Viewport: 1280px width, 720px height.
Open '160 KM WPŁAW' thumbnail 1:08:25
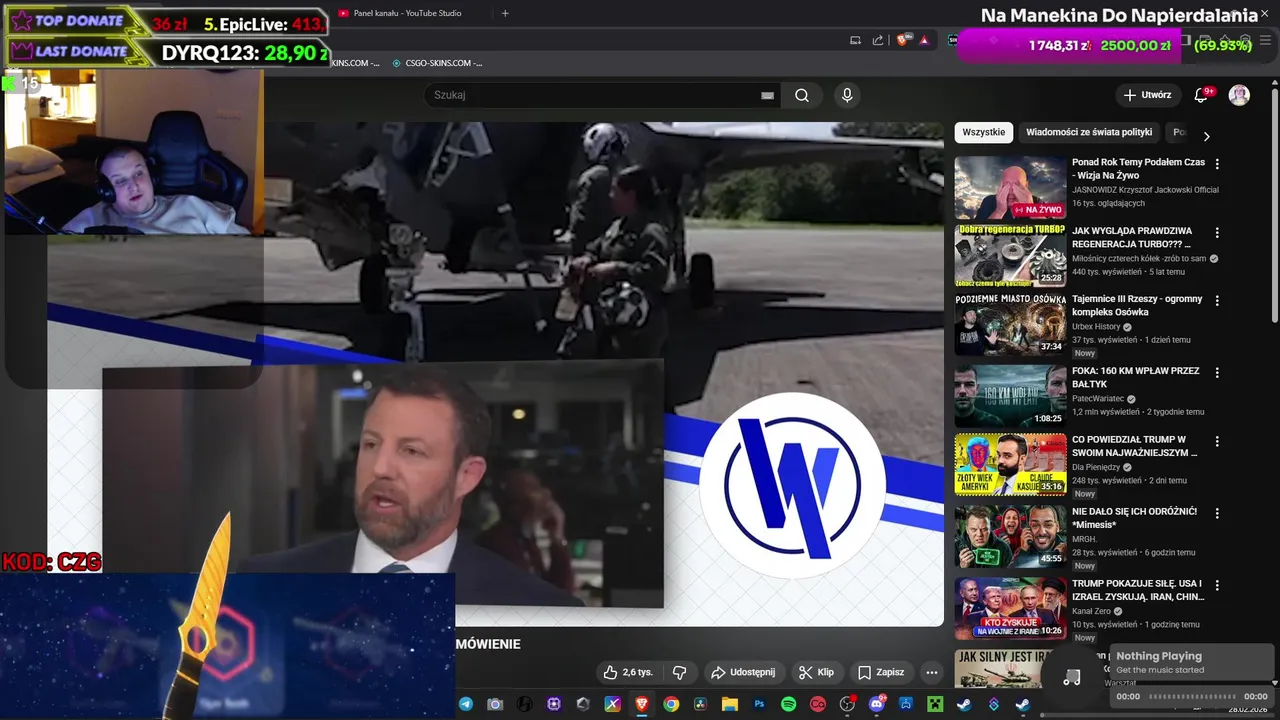point(1010,396)
